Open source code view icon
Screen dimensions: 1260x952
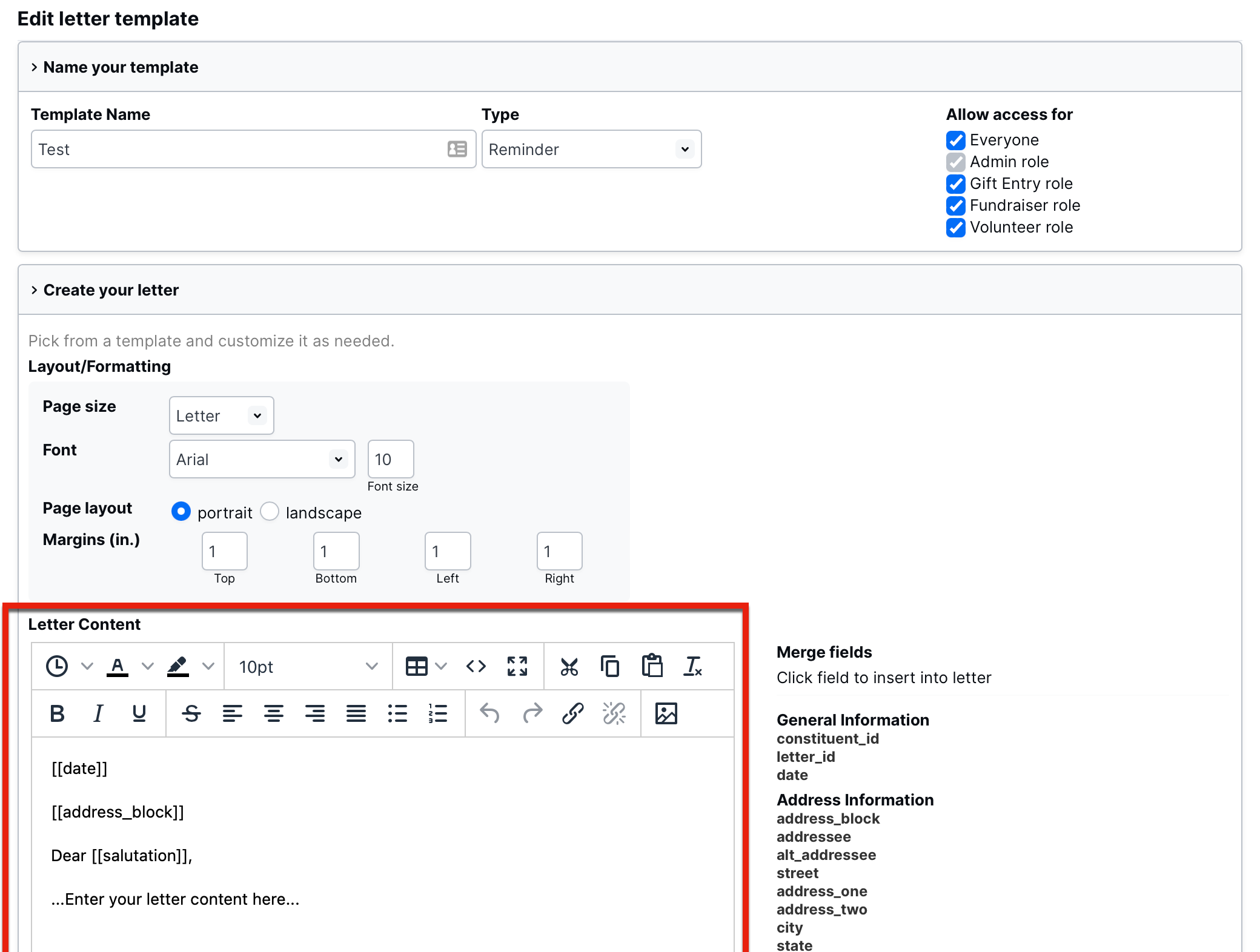[476, 667]
